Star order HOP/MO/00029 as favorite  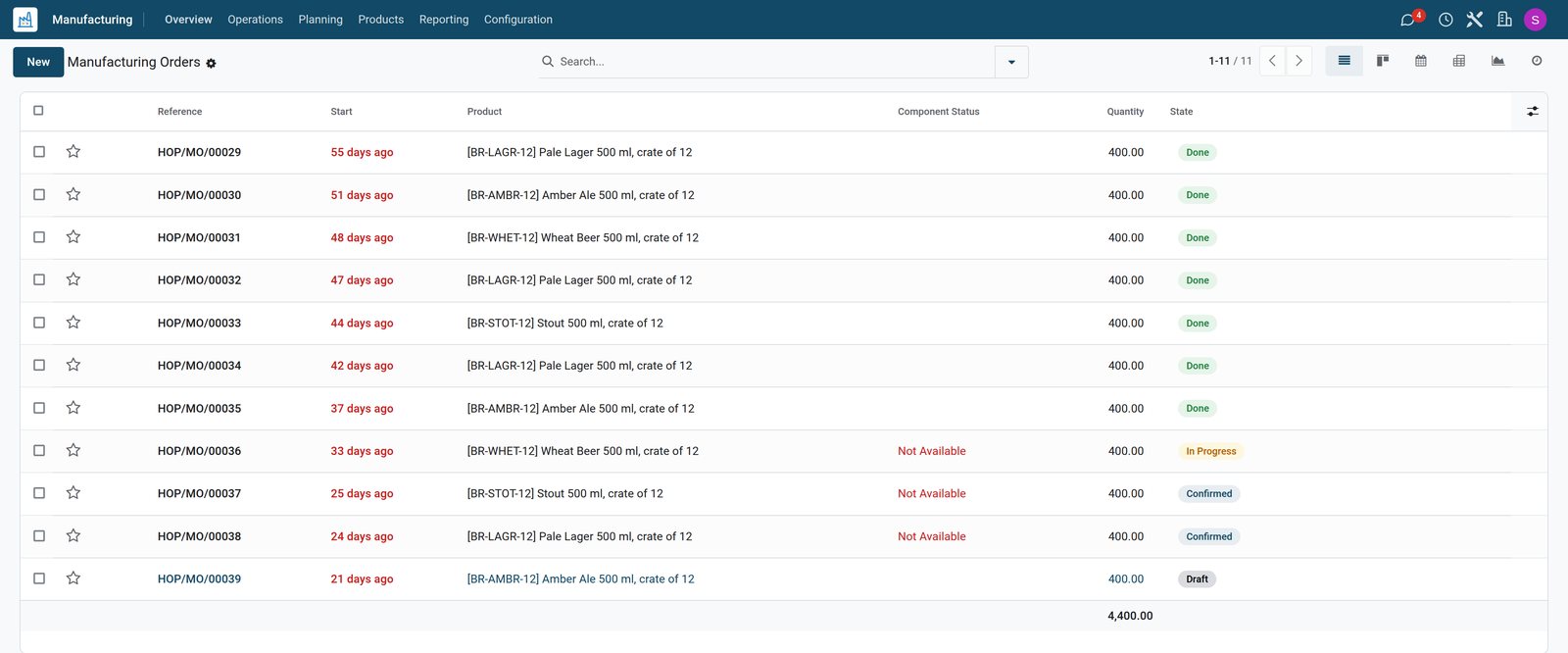pyautogui.click(x=73, y=152)
